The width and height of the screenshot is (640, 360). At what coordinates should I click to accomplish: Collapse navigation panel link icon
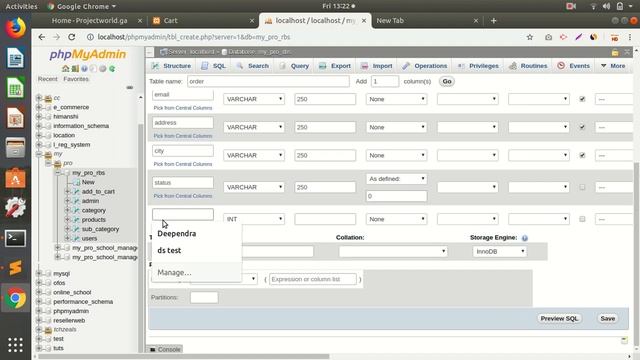[129, 87]
